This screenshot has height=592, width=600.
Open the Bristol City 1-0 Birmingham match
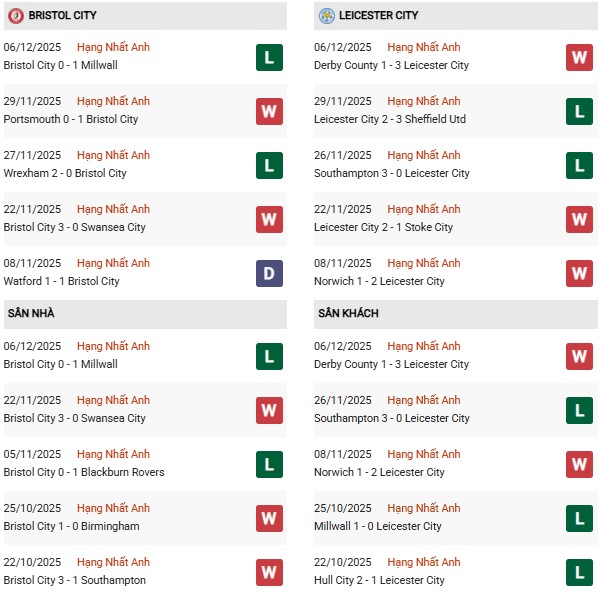[71, 526]
